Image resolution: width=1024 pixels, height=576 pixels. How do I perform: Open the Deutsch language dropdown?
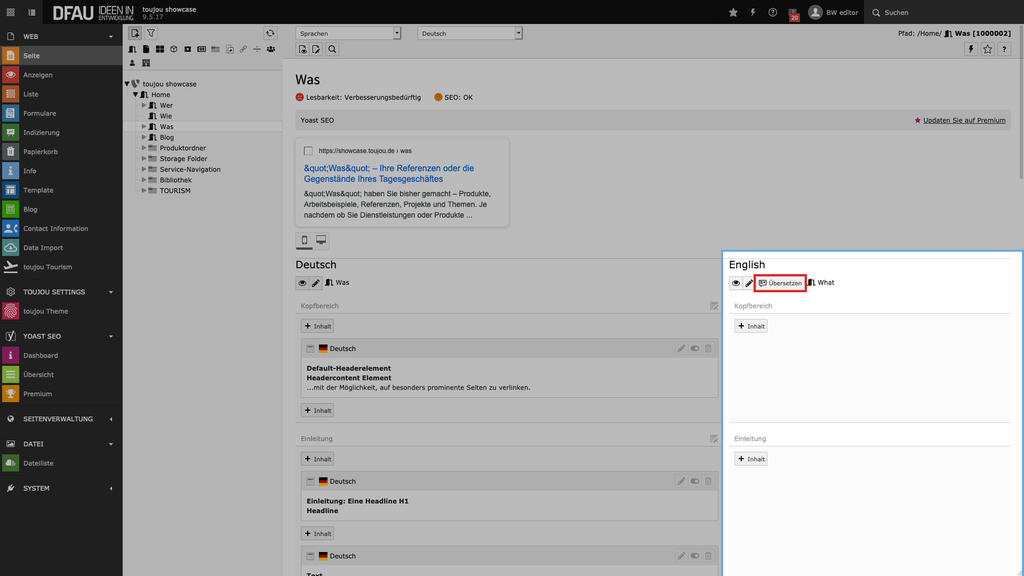coord(470,33)
